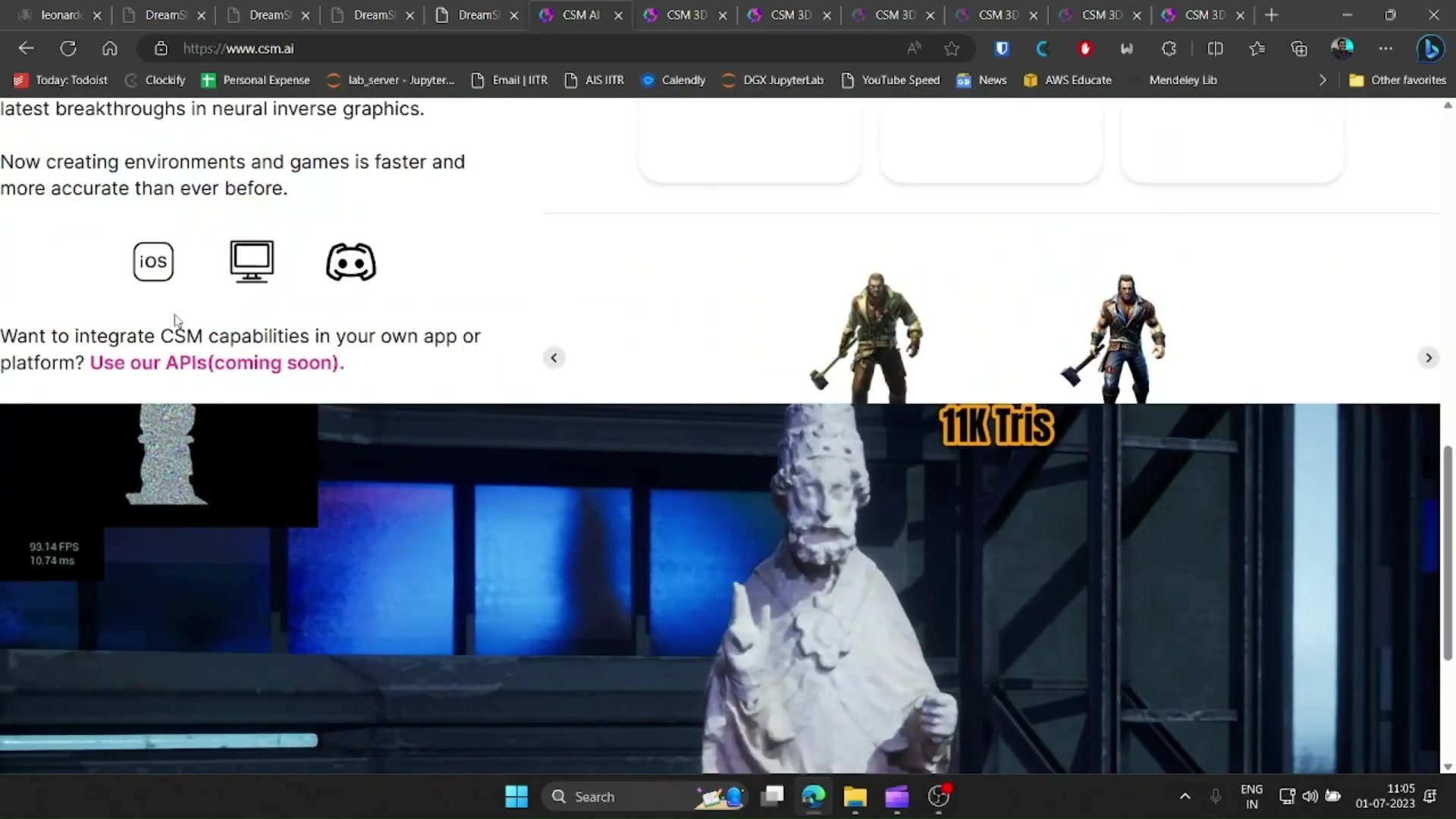Click the iOS platform icon
Screen dimensions: 1456x819
(x=153, y=261)
